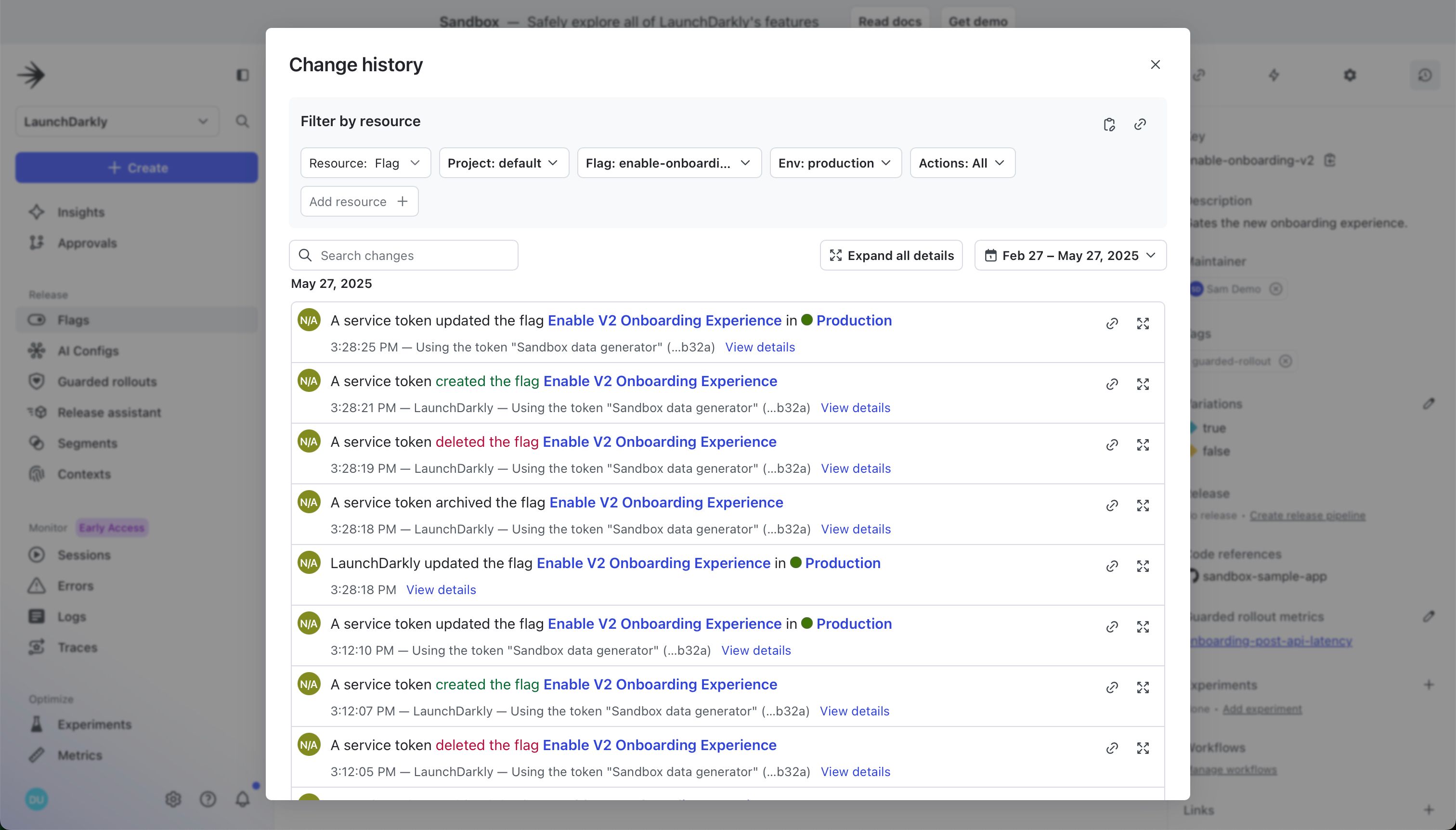This screenshot has height=830, width=1456.
Task: Copy link to filtered history icon
Action: click(1140, 124)
